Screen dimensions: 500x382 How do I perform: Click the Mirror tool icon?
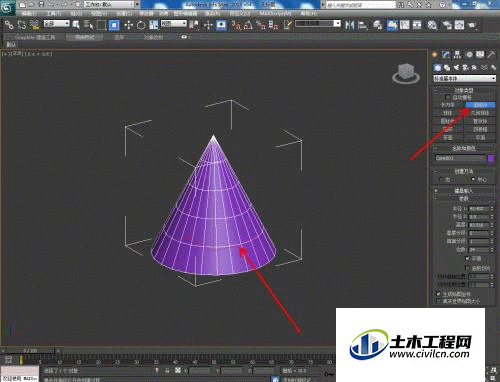pos(349,25)
